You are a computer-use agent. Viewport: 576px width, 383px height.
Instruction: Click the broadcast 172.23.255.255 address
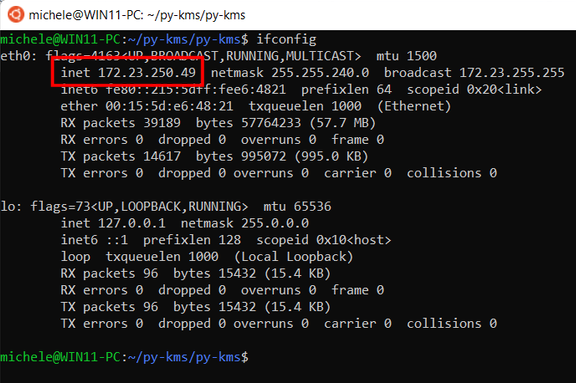point(474,72)
